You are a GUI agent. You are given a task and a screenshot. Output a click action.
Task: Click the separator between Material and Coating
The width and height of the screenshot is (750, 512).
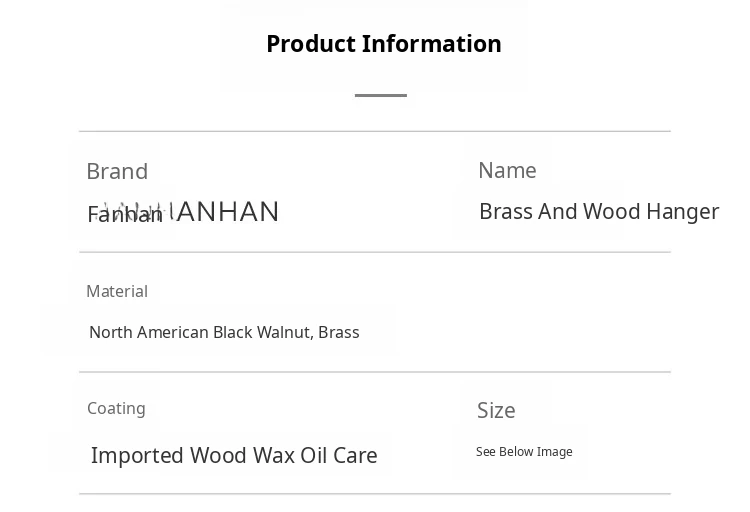[374, 372]
